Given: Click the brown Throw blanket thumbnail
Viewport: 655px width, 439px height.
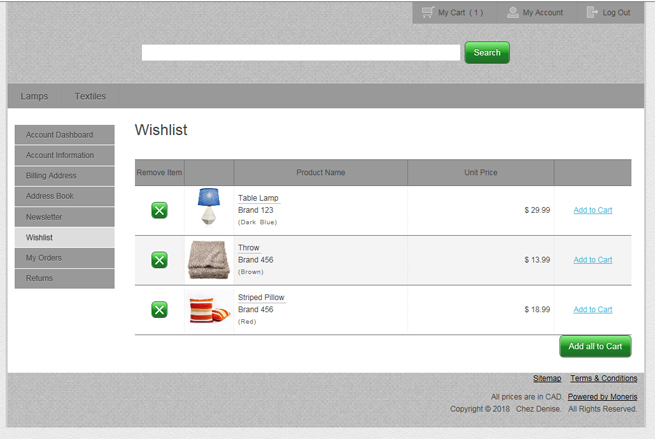Looking at the screenshot, I should click(x=209, y=259).
